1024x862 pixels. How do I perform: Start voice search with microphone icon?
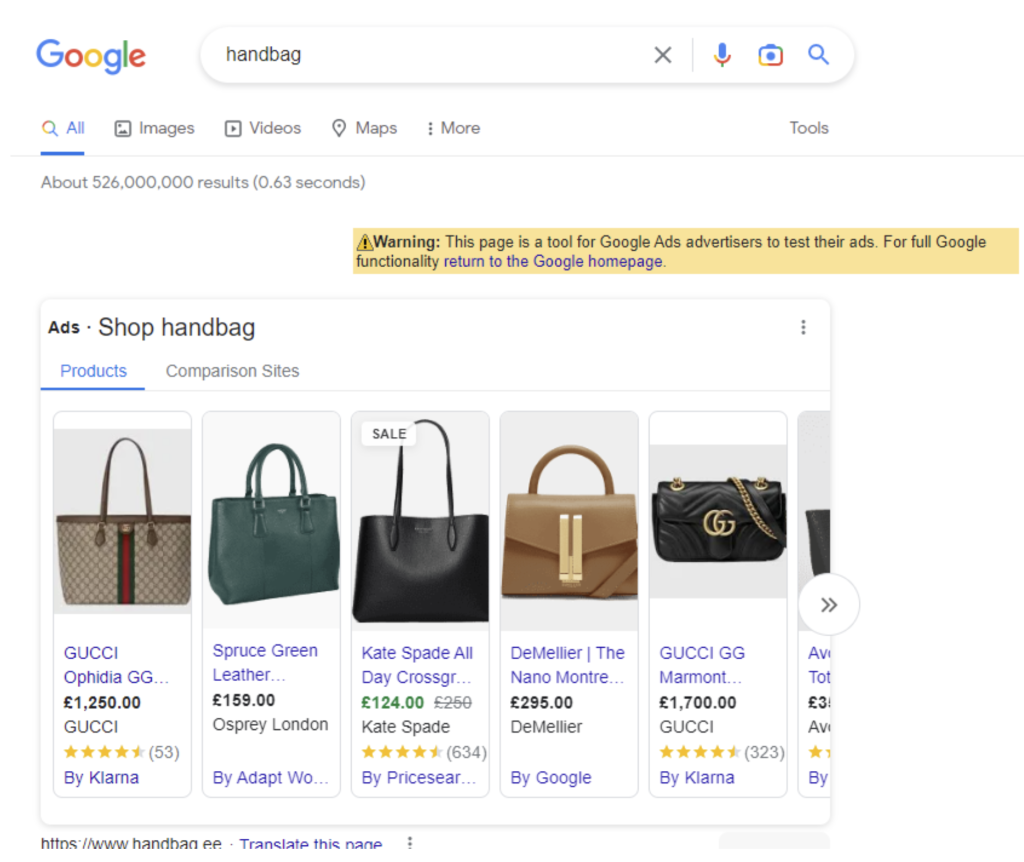point(722,55)
